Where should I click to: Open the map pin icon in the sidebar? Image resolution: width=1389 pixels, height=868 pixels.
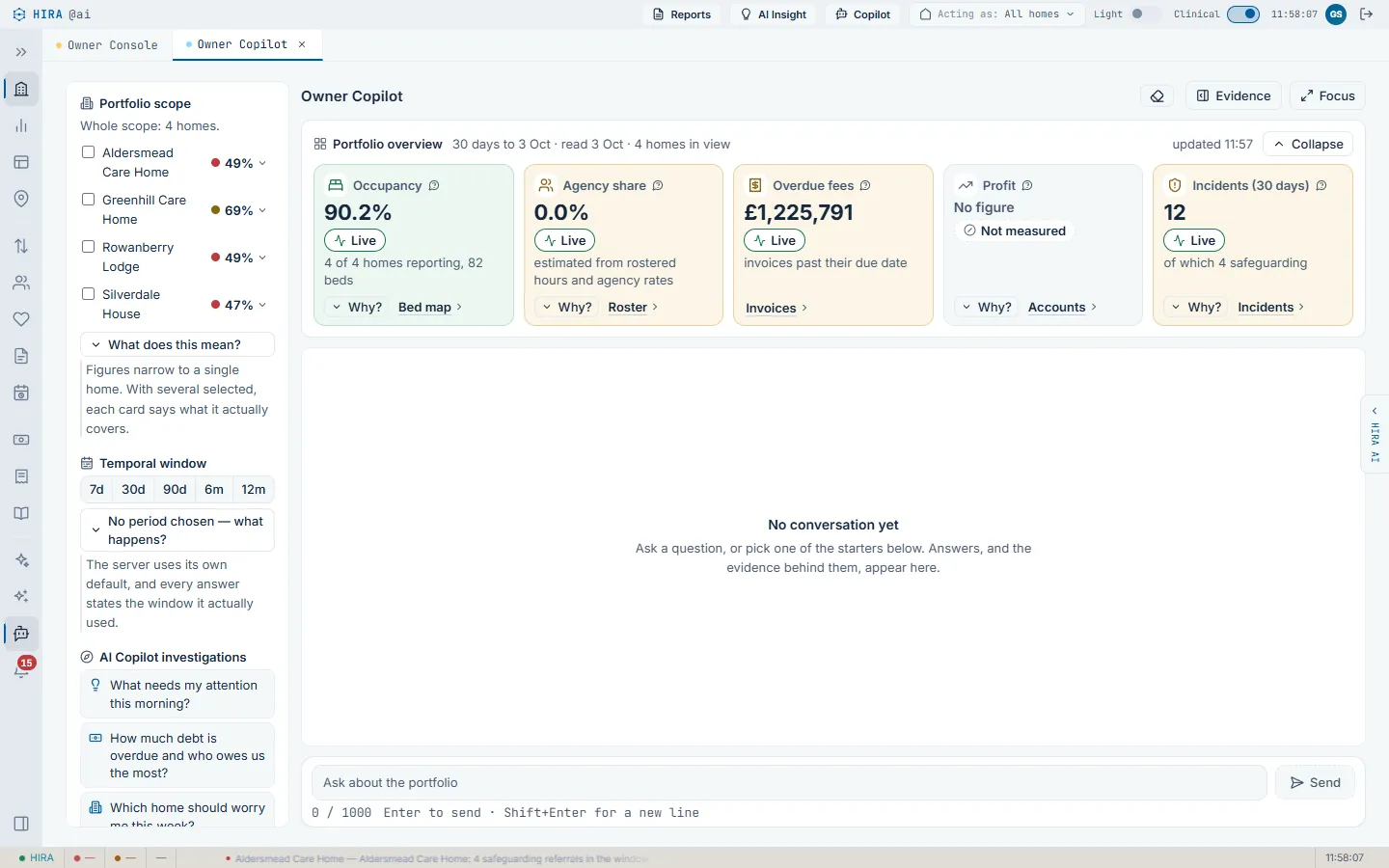point(21,199)
